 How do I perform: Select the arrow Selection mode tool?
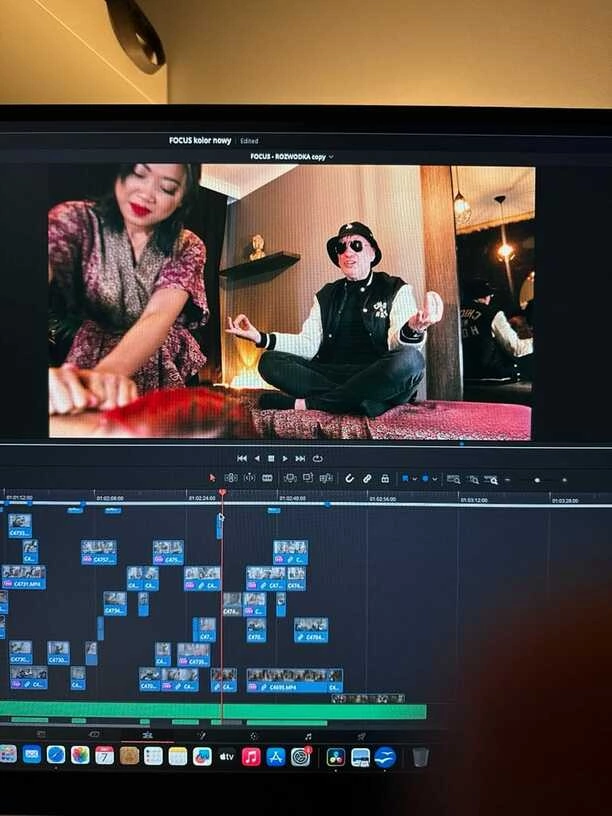tap(212, 478)
